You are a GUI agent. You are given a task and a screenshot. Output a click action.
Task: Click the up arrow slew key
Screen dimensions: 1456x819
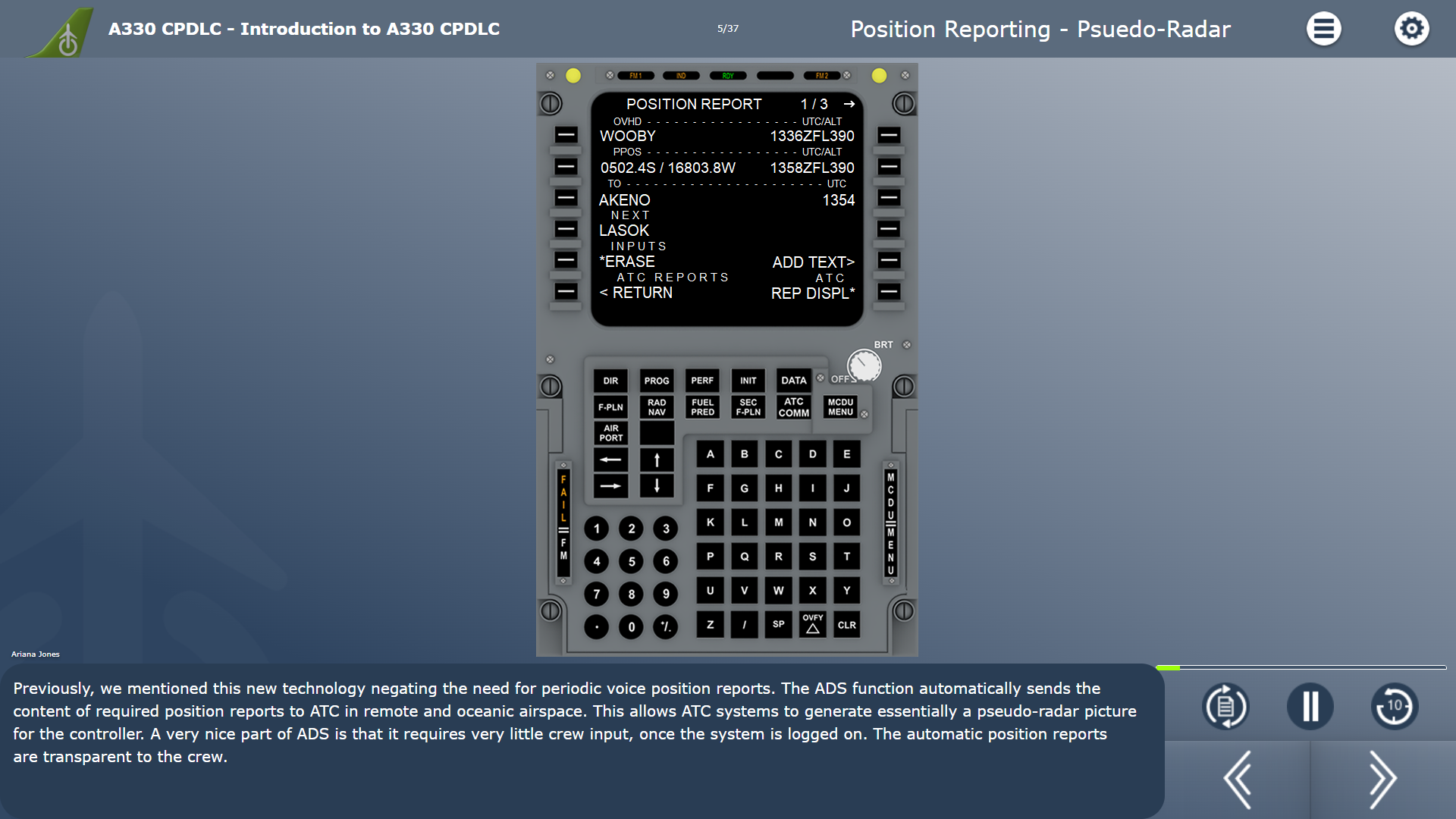coord(657,460)
